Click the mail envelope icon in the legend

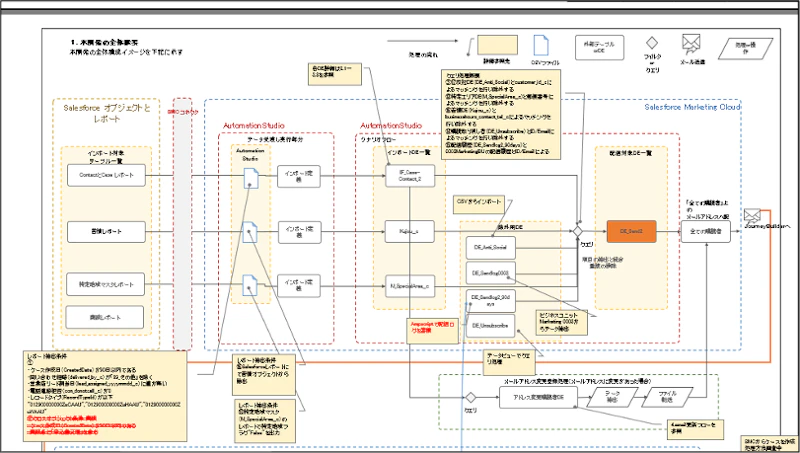pos(691,44)
